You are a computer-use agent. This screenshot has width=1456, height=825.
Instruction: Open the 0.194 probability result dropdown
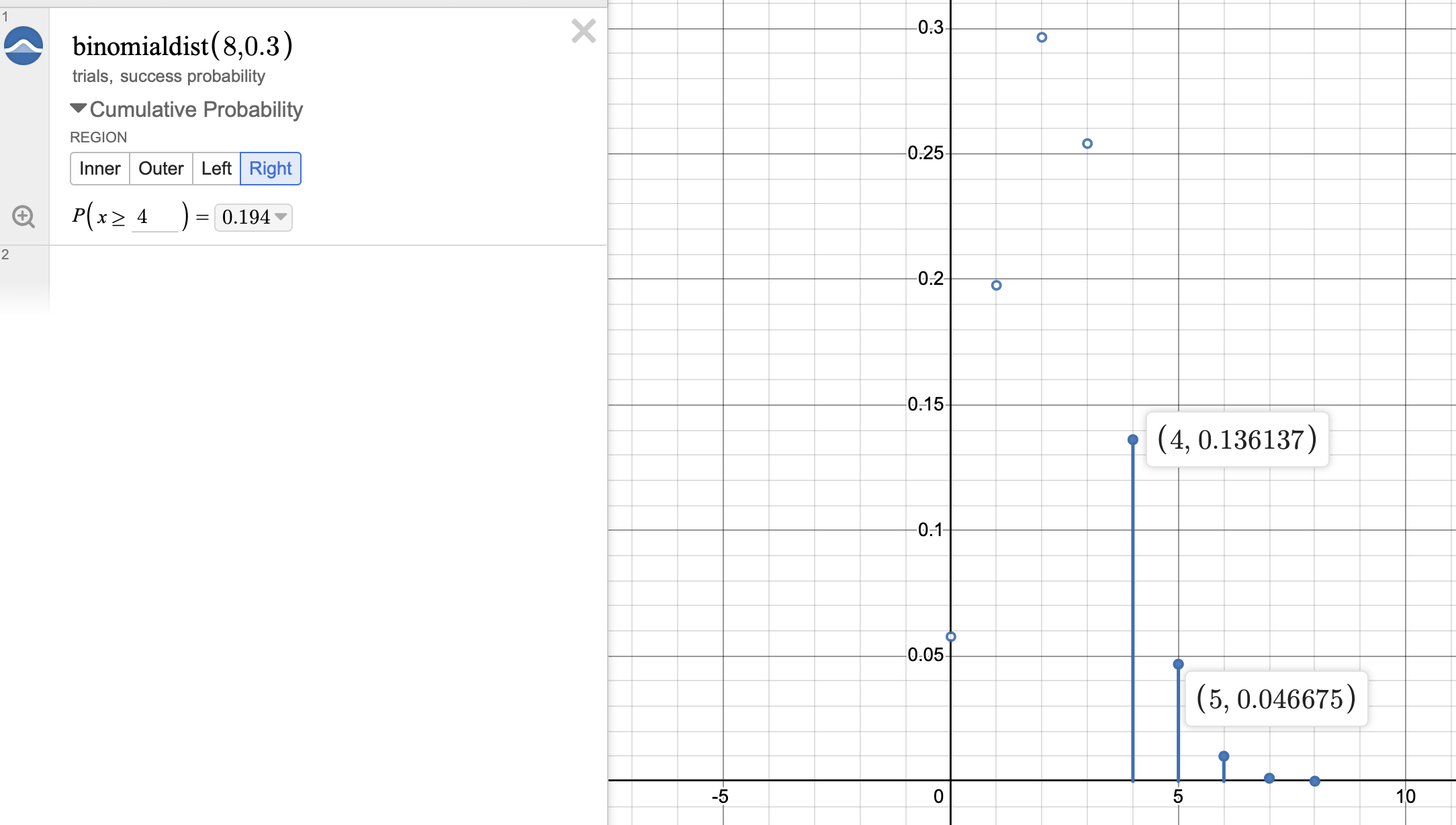253,217
